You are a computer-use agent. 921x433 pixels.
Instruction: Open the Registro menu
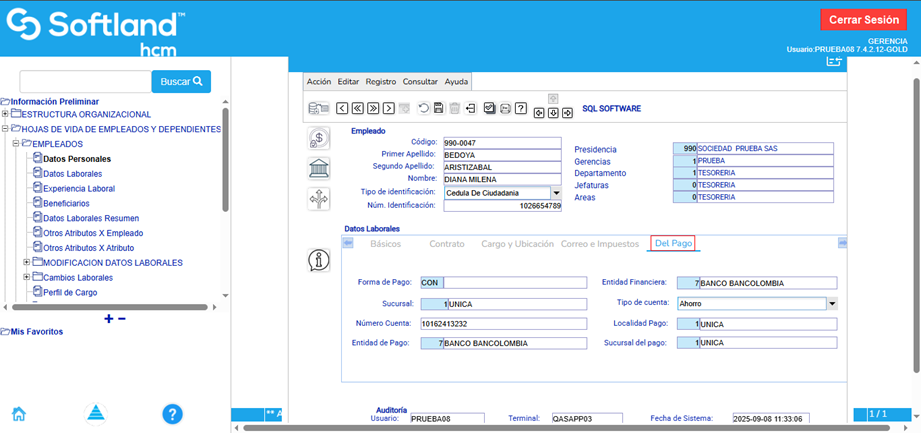coord(380,82)
